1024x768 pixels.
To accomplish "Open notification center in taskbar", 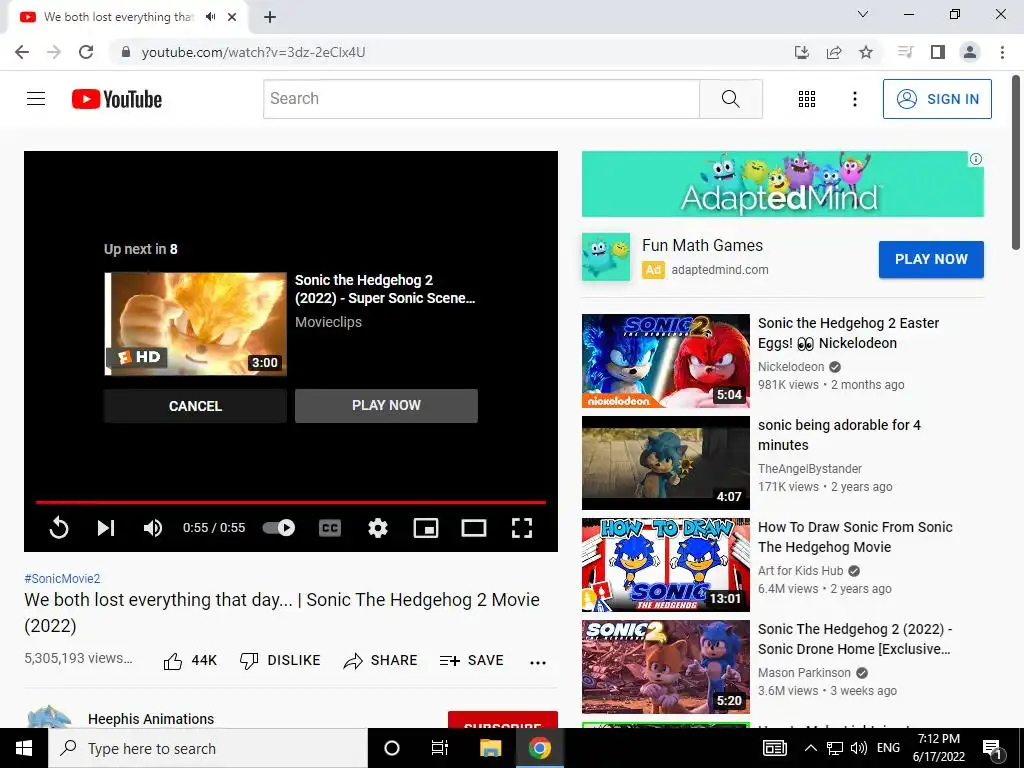I will click(x=992, y=748).
